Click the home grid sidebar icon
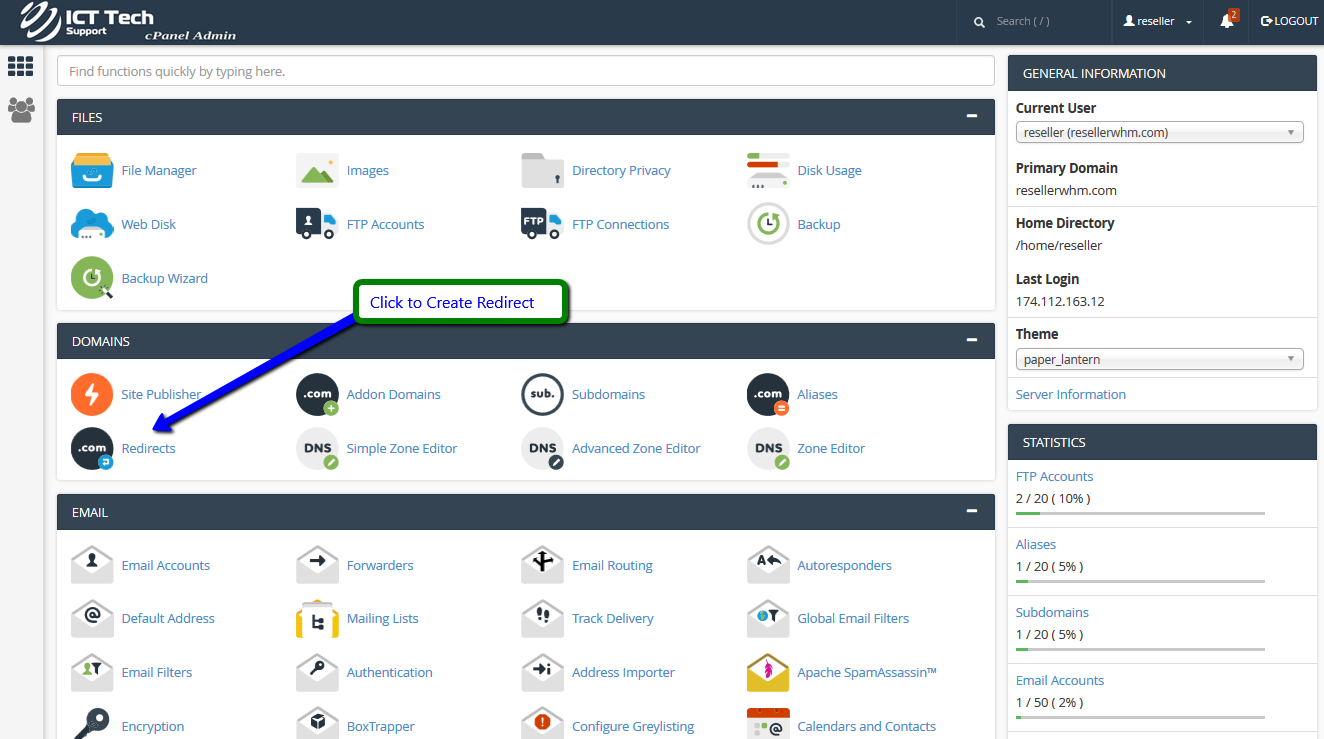1324x739 pixels. pos(21,67)
